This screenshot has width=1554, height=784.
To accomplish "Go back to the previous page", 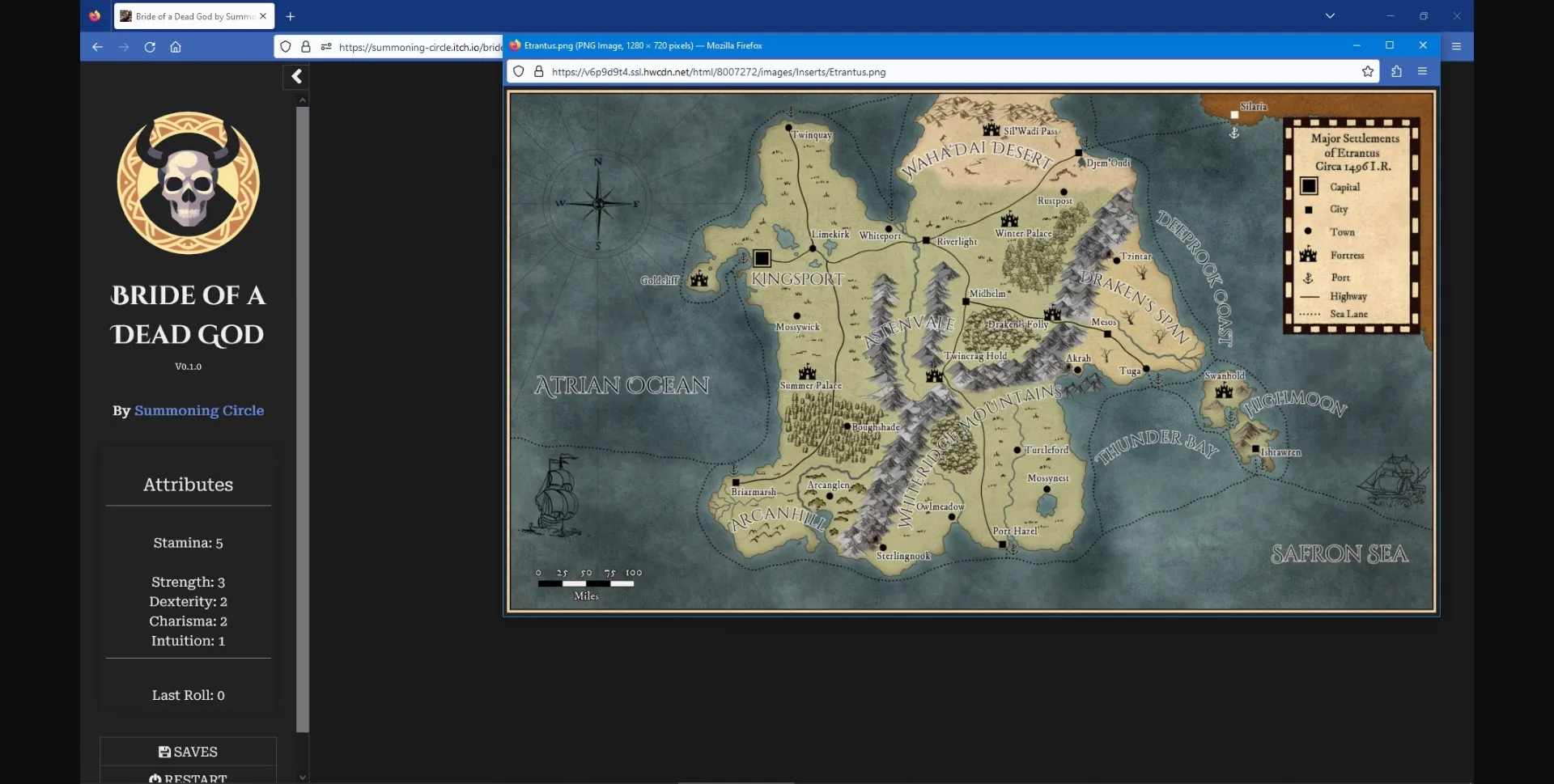I will [97, 47].
